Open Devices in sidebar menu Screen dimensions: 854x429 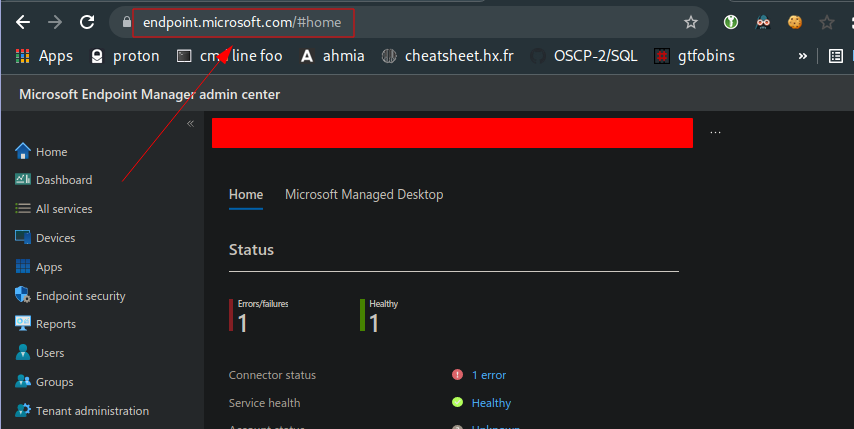click(x=56, y=238)
